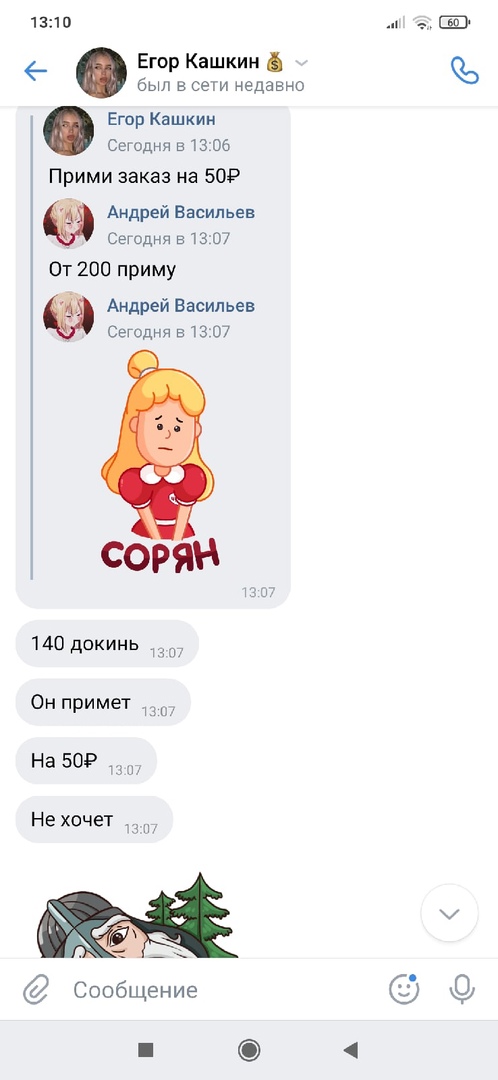
Task: Start a call with phone icon
Action: click(464, 70)
